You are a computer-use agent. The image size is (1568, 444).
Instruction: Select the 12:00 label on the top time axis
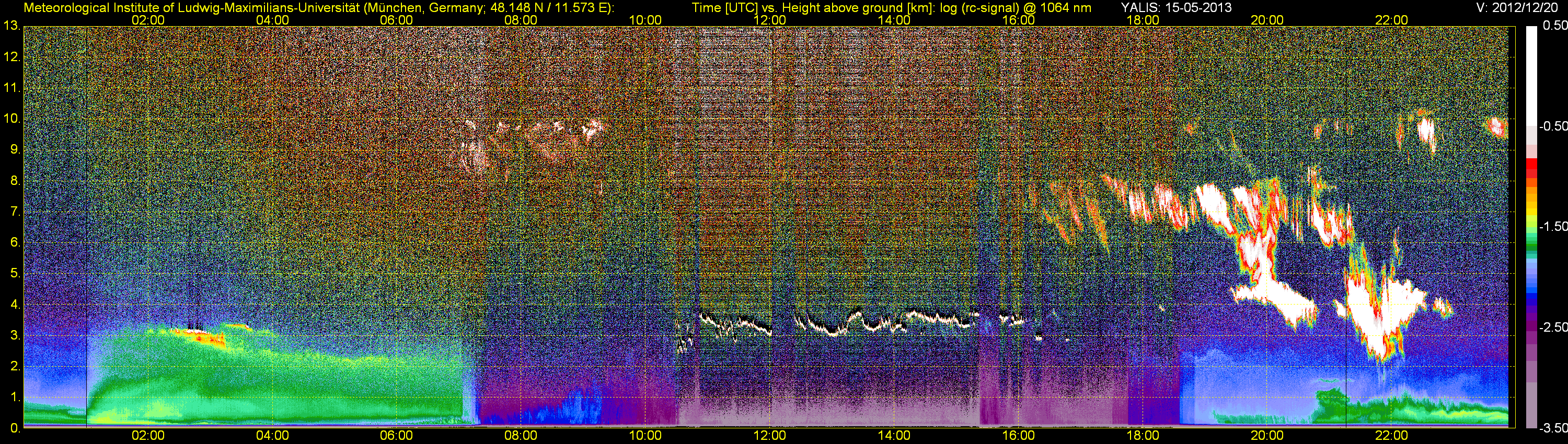point(769,20)
